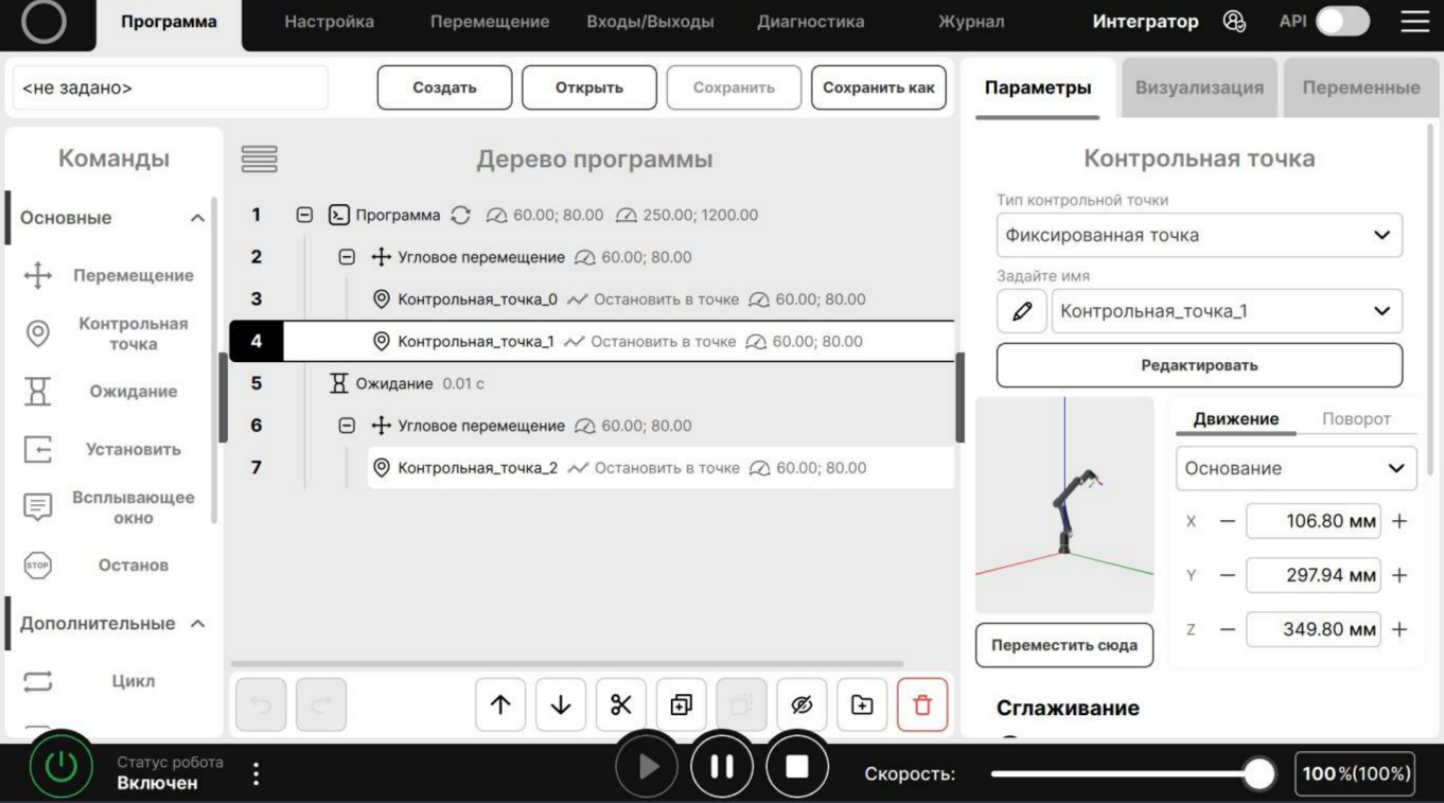The height and width of the screenshot is (803, 1444).
Task: Click the program tree list-view icon
Action: coord(259,159)
